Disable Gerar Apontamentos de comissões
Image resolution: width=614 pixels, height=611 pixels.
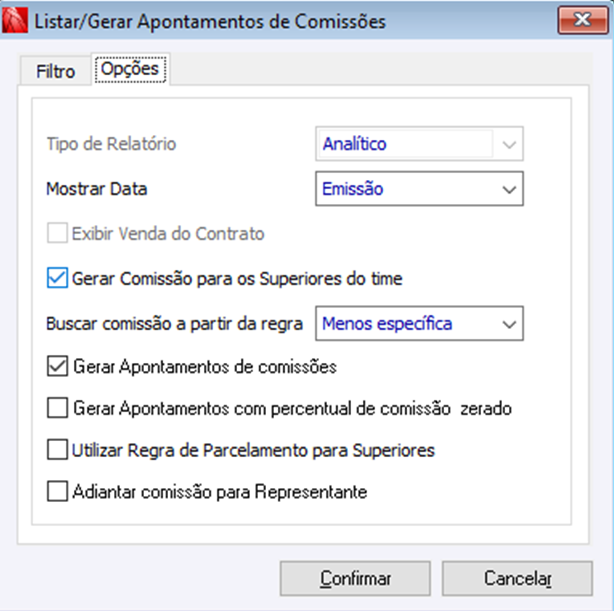(x=57, y=367)
